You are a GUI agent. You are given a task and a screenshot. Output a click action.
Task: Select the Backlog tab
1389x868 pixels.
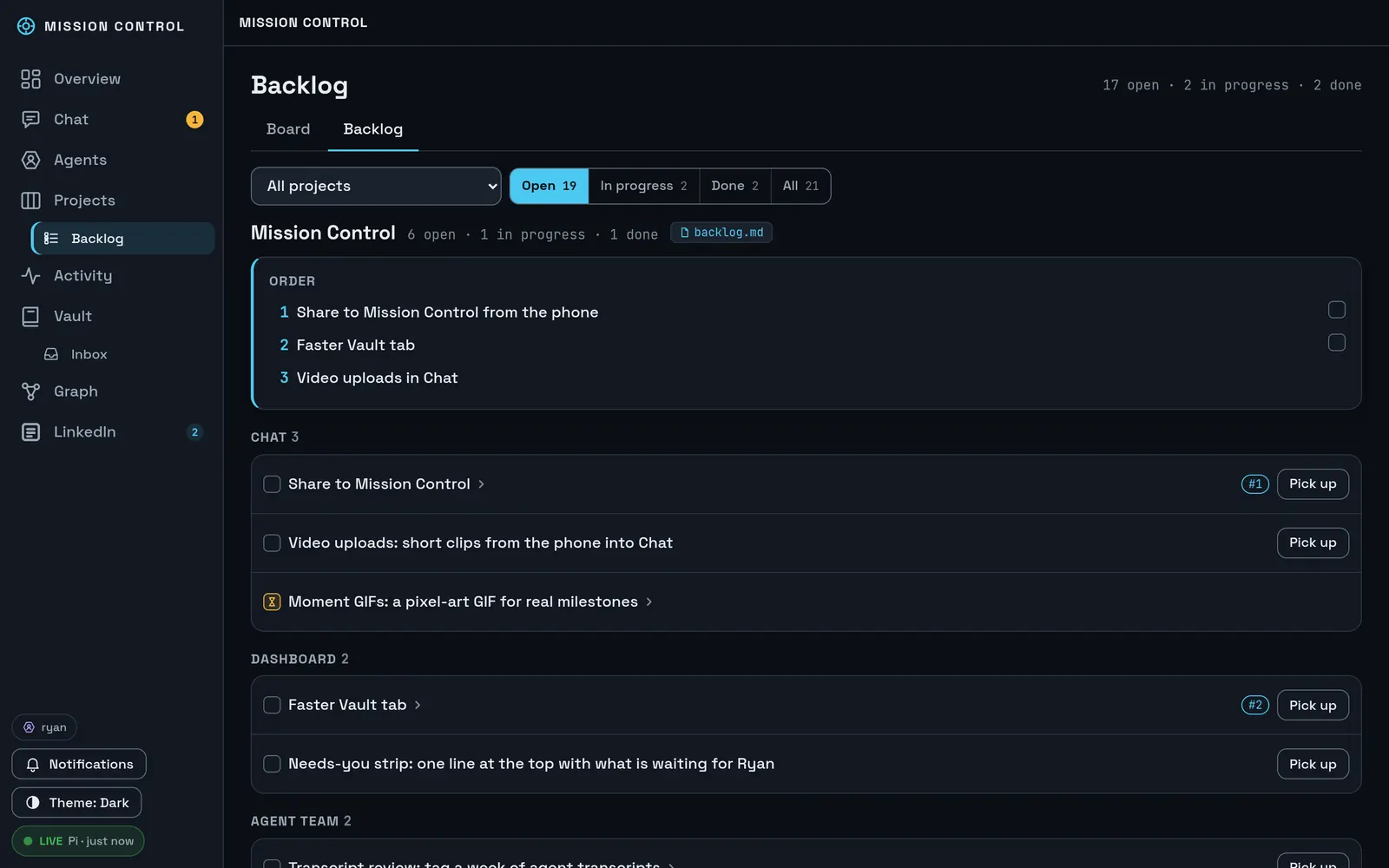pos(373,129)
